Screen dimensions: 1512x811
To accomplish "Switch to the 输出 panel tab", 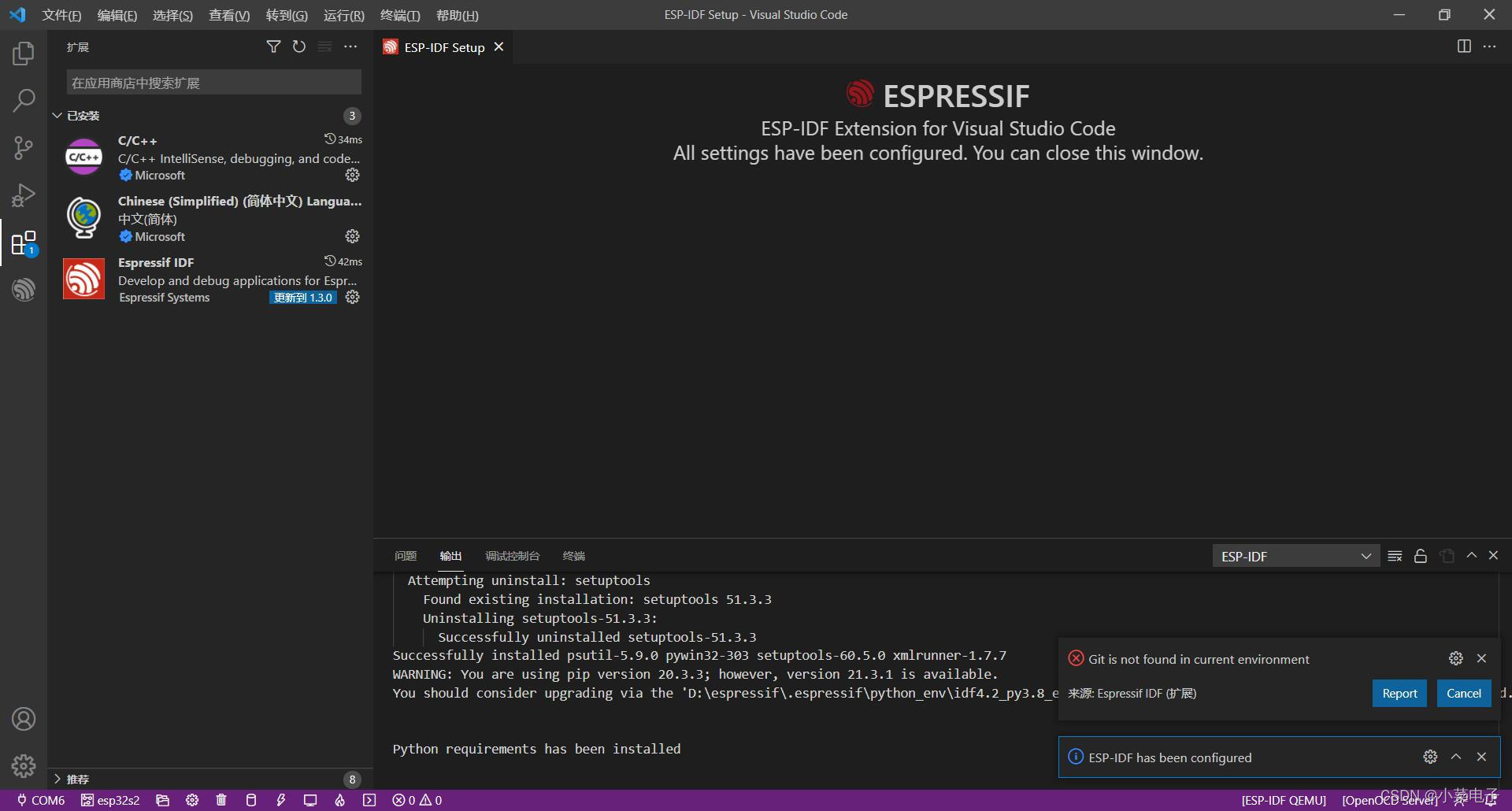I will click(x=450, y=556).
